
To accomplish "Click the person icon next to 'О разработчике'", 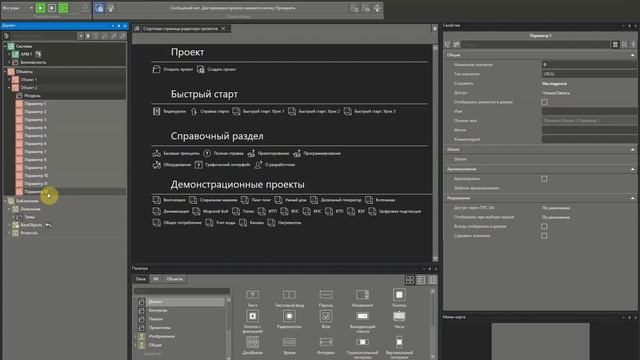I will pyautogui.click(x=258, y=165).
